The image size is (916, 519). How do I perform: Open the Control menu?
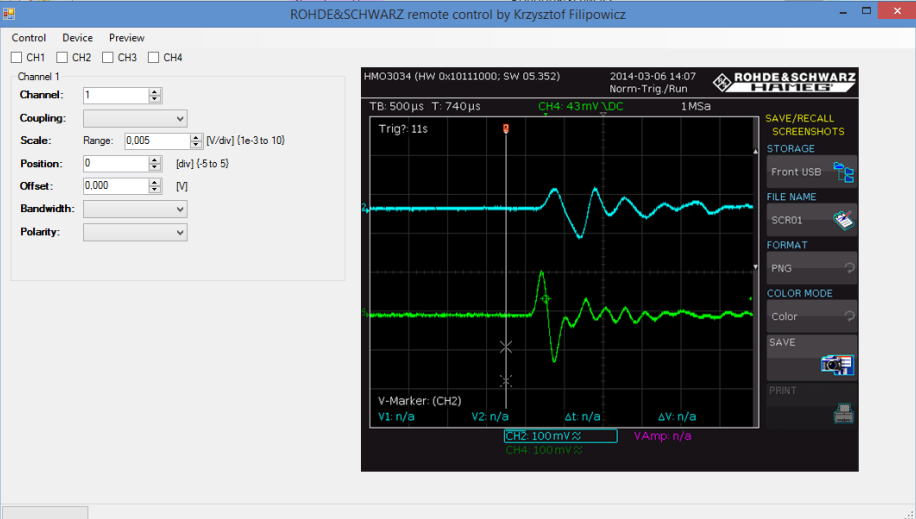[x=29, y=38]
